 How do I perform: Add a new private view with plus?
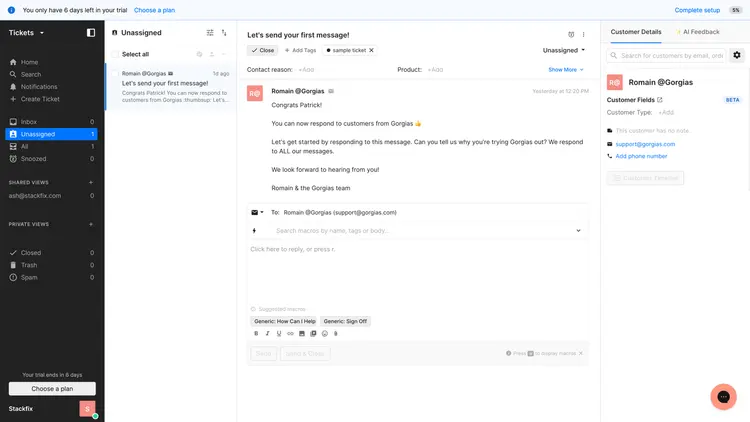pyautogui.click(x=91, y=224)
